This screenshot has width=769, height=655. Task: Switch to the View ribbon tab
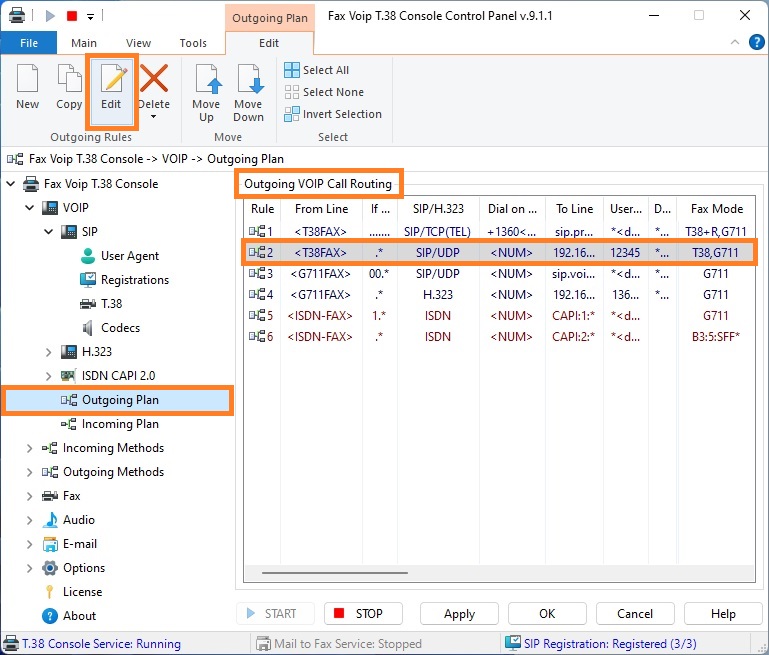coord(138,43)
